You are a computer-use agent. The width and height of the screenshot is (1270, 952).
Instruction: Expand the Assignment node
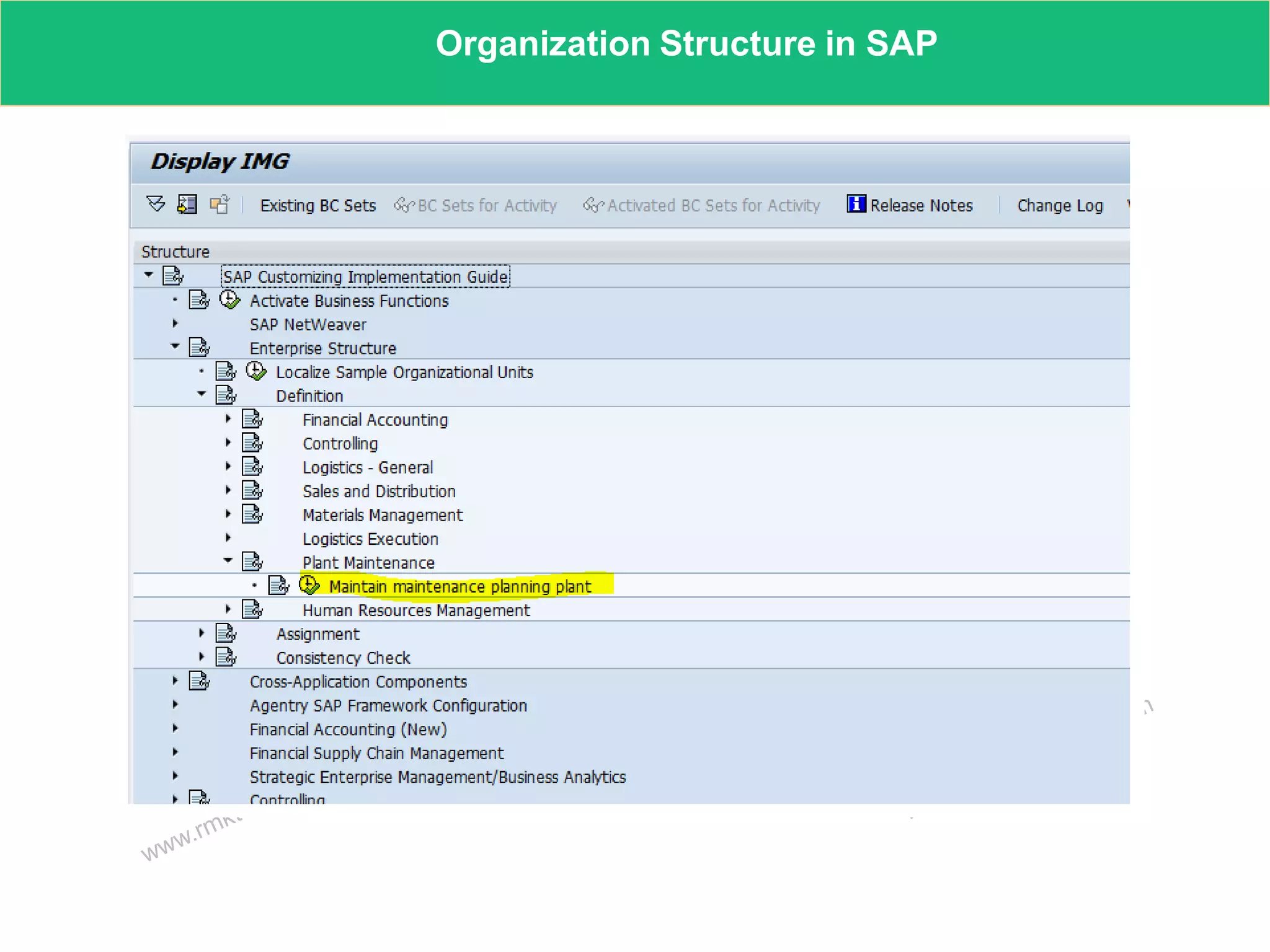[x=202, y=633]
